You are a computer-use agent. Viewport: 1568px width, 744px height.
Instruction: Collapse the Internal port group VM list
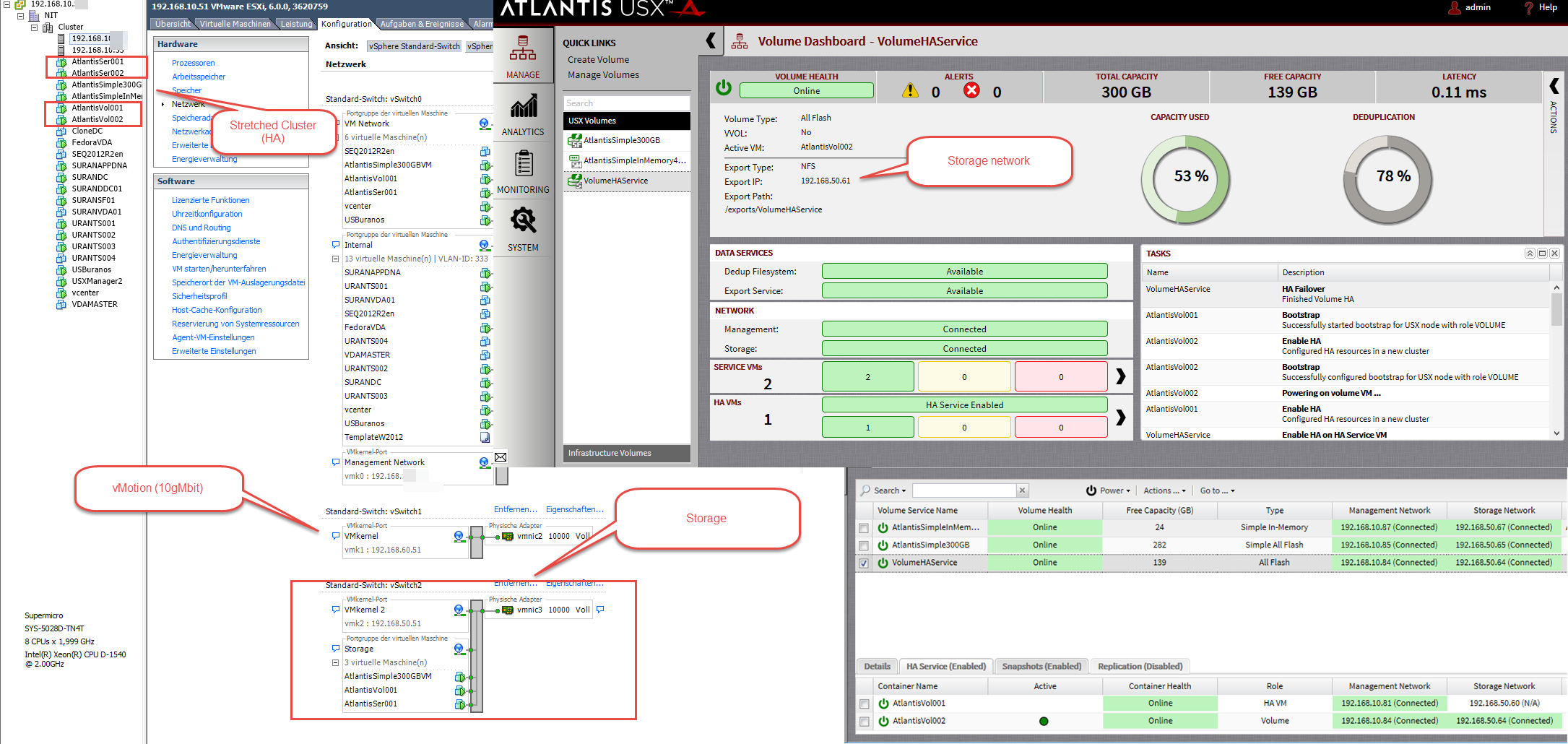(335, 259)
